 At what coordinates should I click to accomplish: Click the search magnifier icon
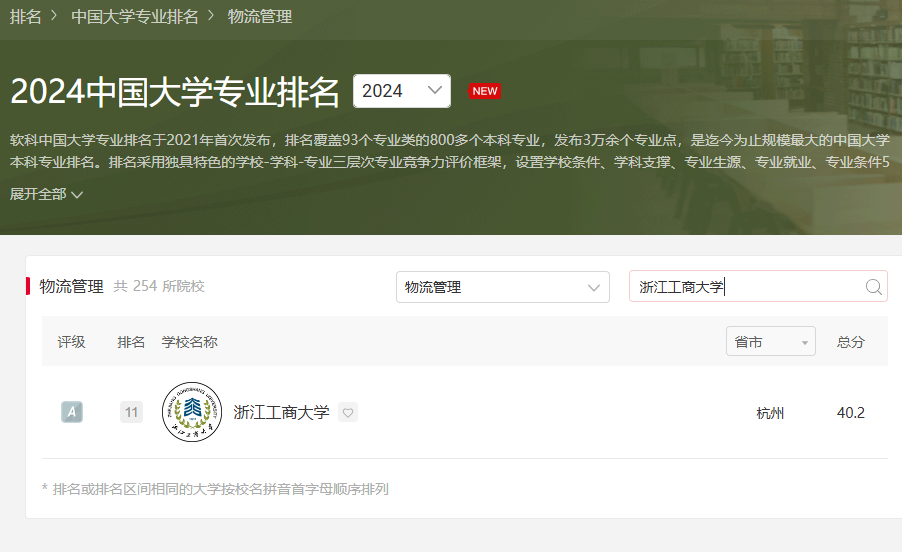point(873,287)
